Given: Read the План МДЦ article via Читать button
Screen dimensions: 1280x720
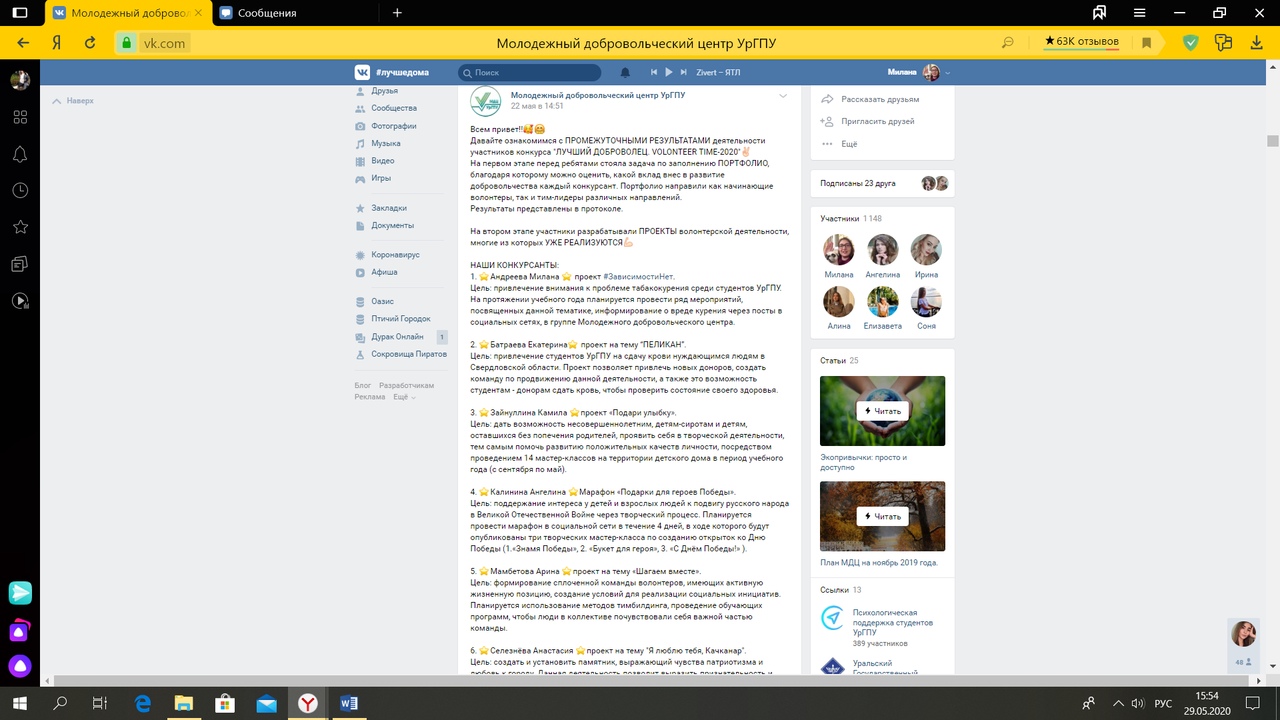Looking at the screenshot, I should click(x=882, y=516).
